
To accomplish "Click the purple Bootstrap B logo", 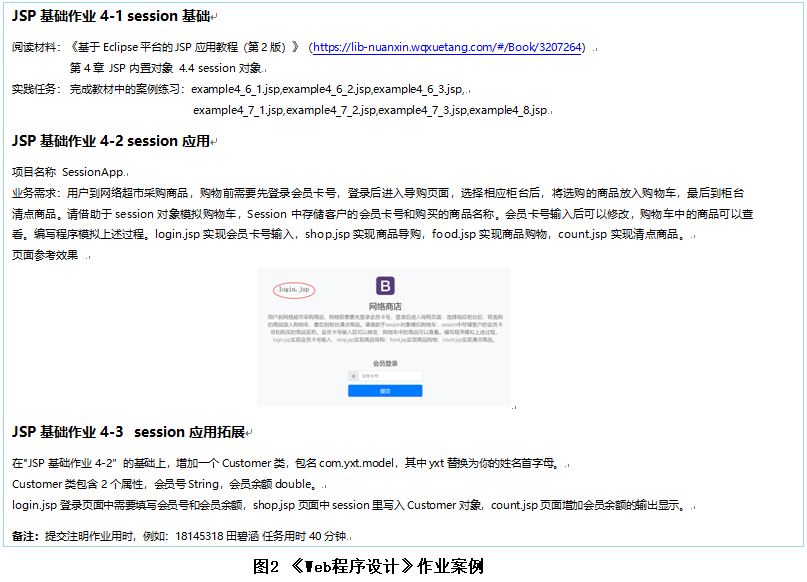I will (x=385, y=286).
